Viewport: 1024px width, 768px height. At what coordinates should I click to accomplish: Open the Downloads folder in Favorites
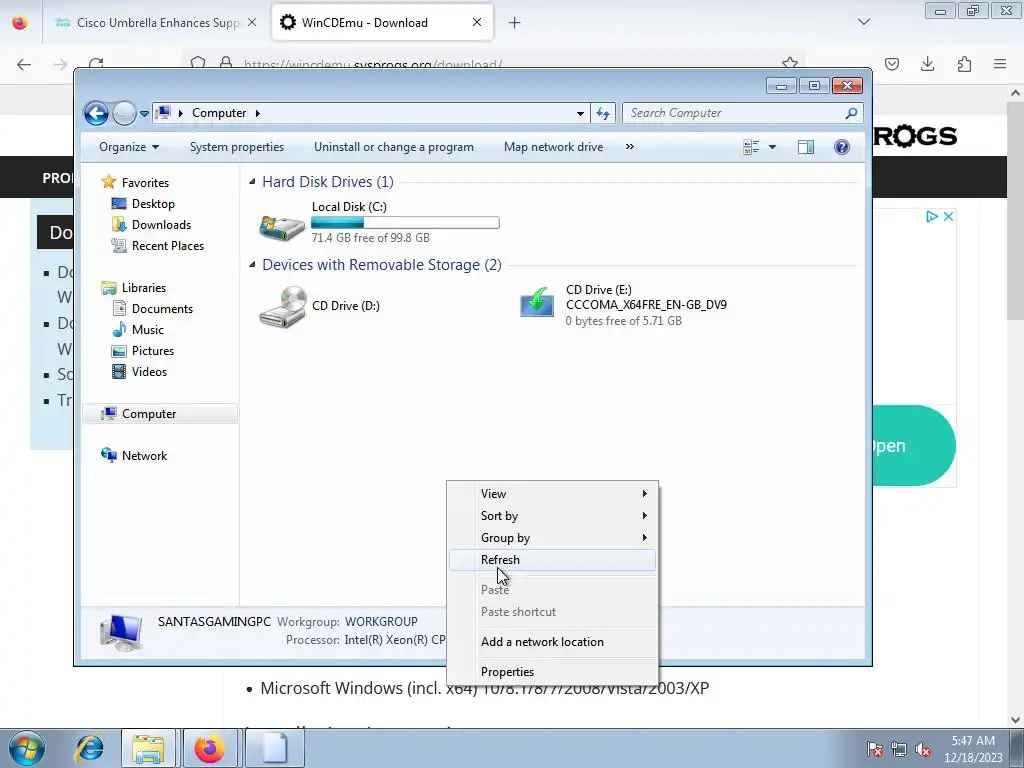click(x=161, y=225)
